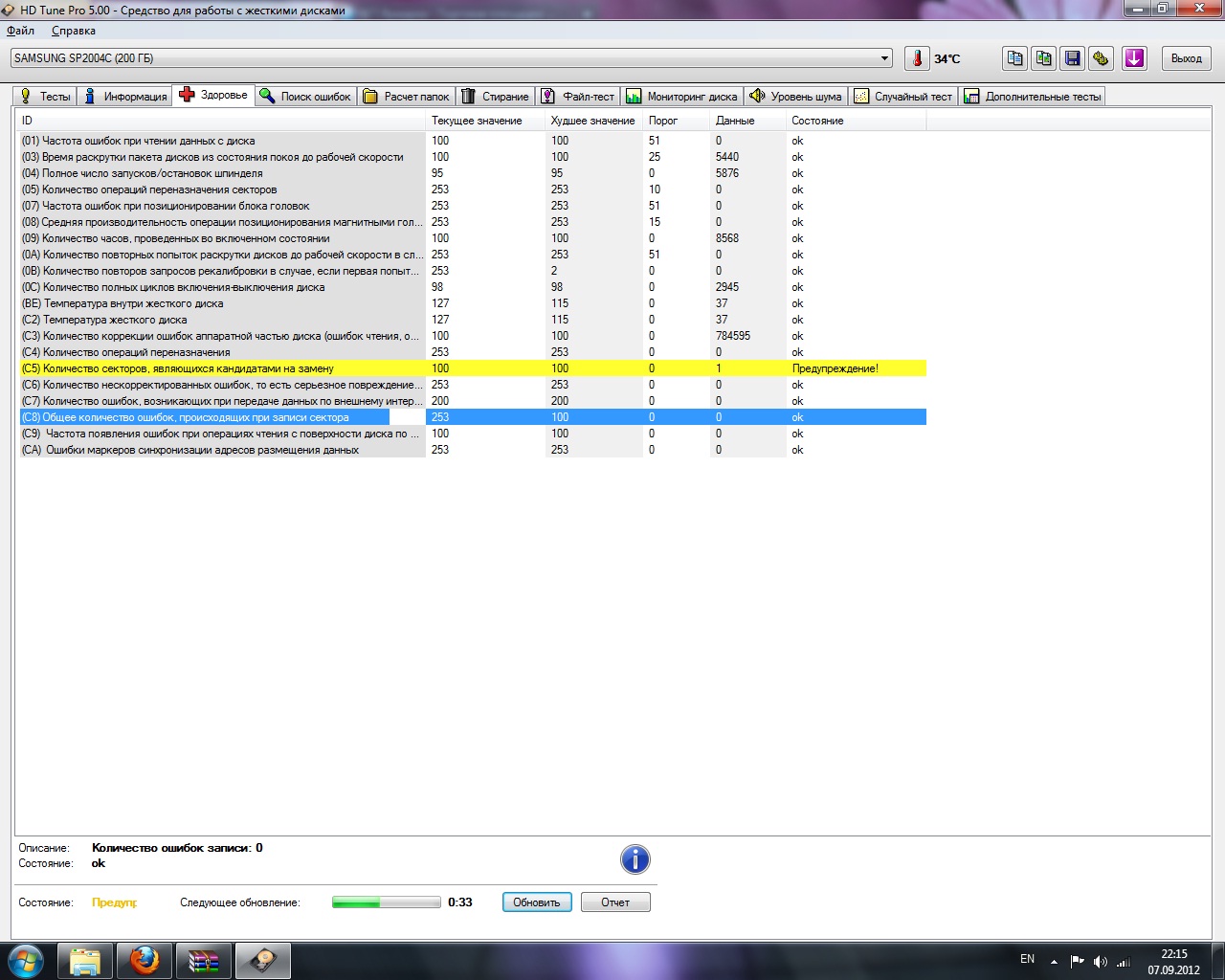
Task: Go to the Мониторинг диска tab
Action: point(682,97)
